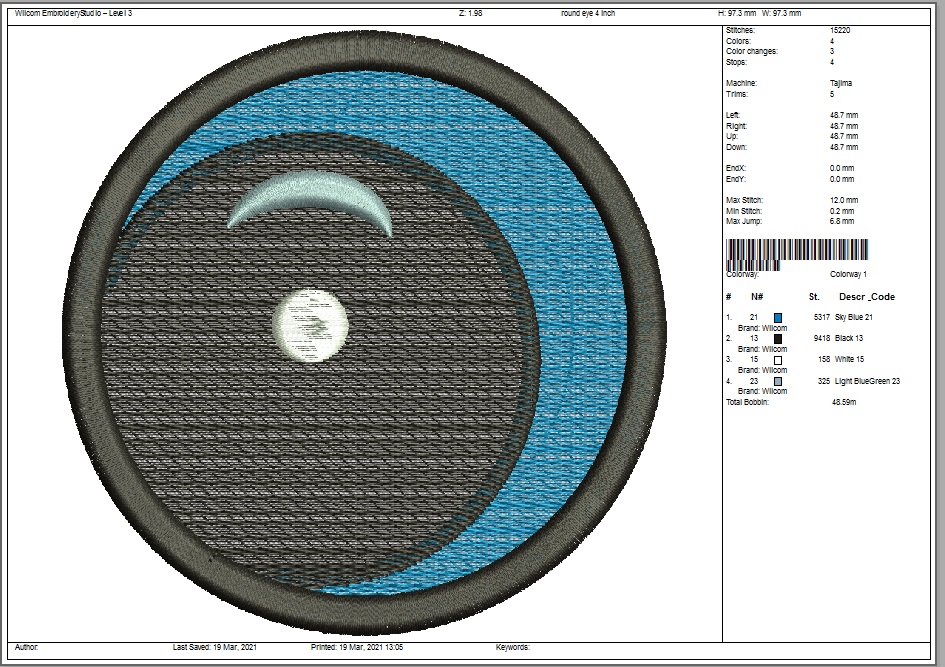Click the Total Bobbin value 48.59m

click(845, 402)
